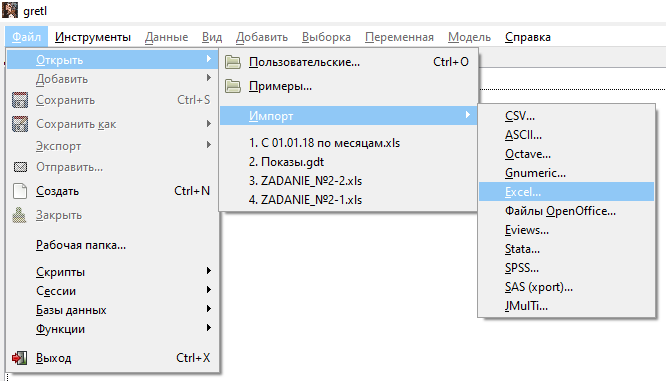Select CSV... import format
The image size is (666, 381).
[x=567, y=116]
